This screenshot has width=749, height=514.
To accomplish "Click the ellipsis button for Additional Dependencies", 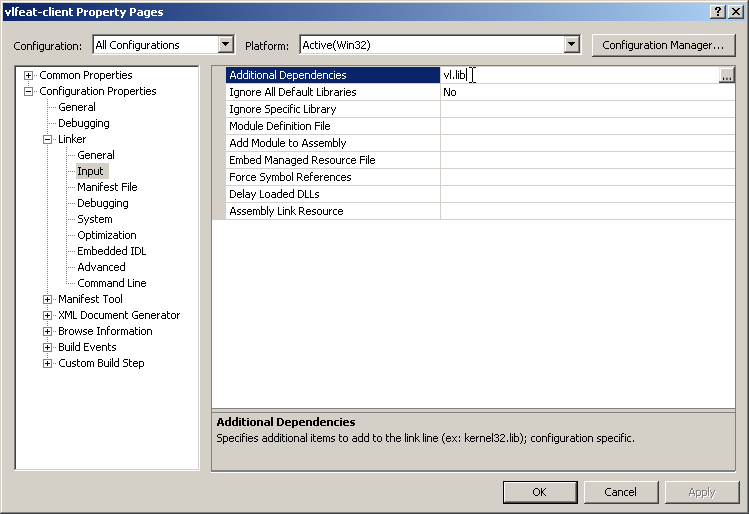I will 727,75.
